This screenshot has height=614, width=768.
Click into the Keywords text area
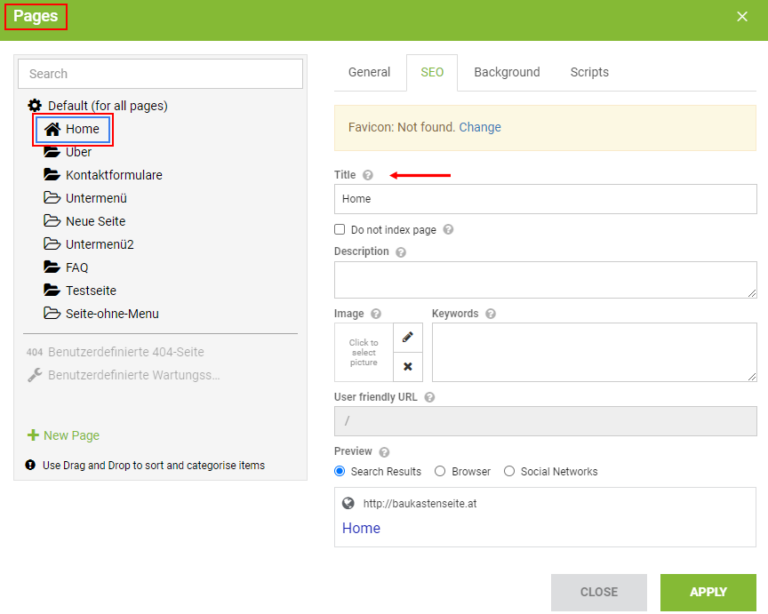coord(594,352)
